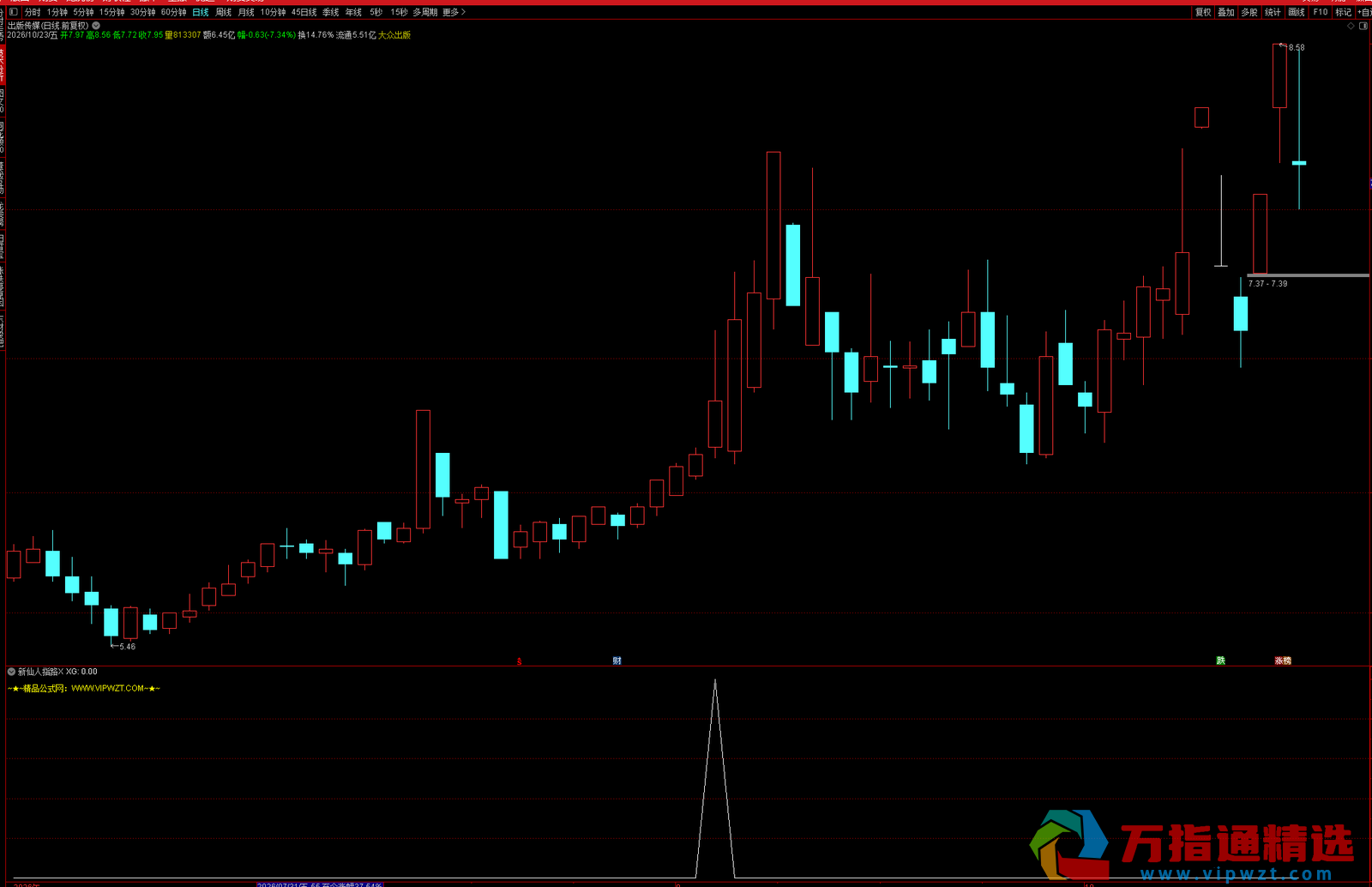Toggle the left panel layout icon
This screenshot has width=1372, height=887.
point(13,12)
